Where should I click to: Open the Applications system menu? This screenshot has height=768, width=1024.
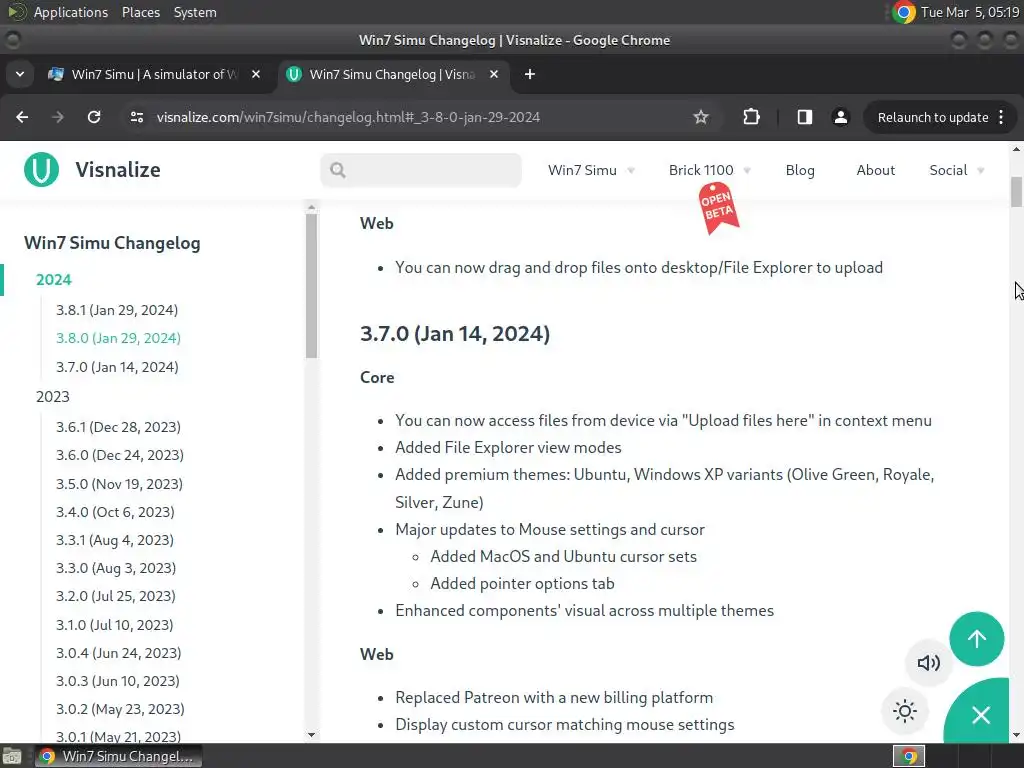71,12
